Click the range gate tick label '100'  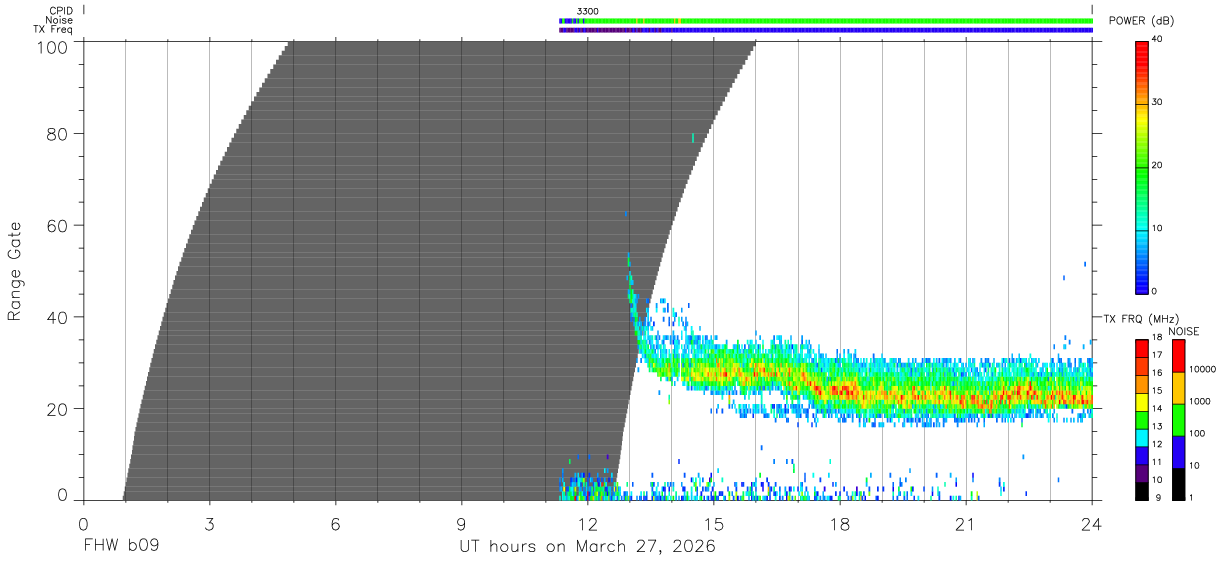(52, 48)
